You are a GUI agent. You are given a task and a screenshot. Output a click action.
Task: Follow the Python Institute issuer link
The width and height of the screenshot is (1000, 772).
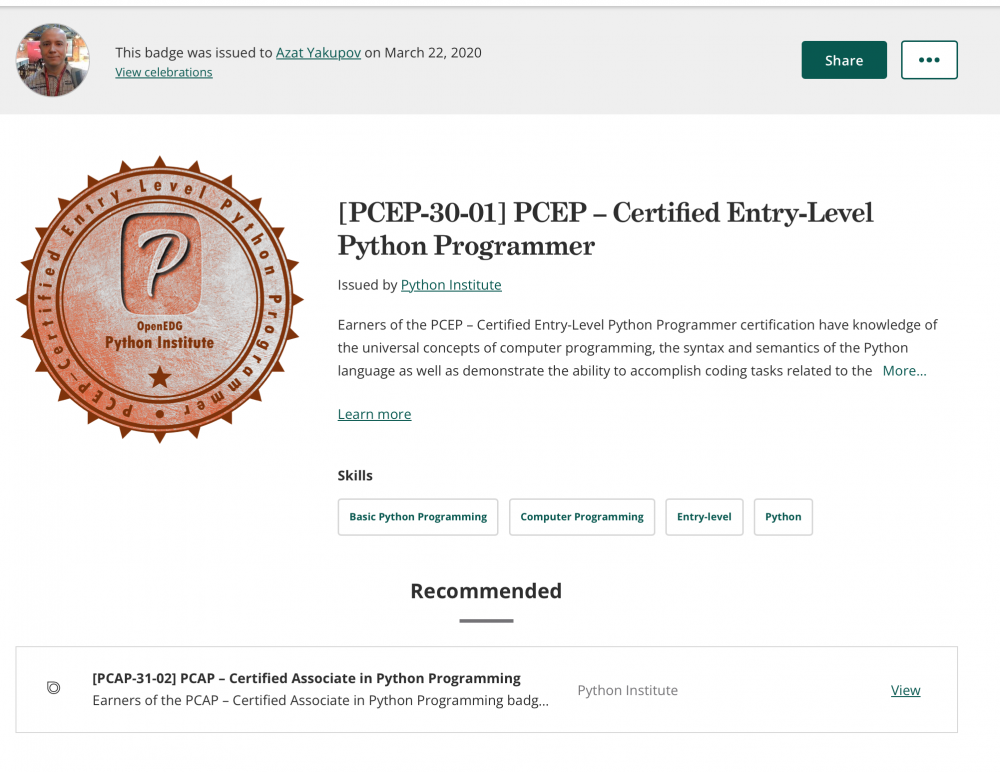point(451,285)
